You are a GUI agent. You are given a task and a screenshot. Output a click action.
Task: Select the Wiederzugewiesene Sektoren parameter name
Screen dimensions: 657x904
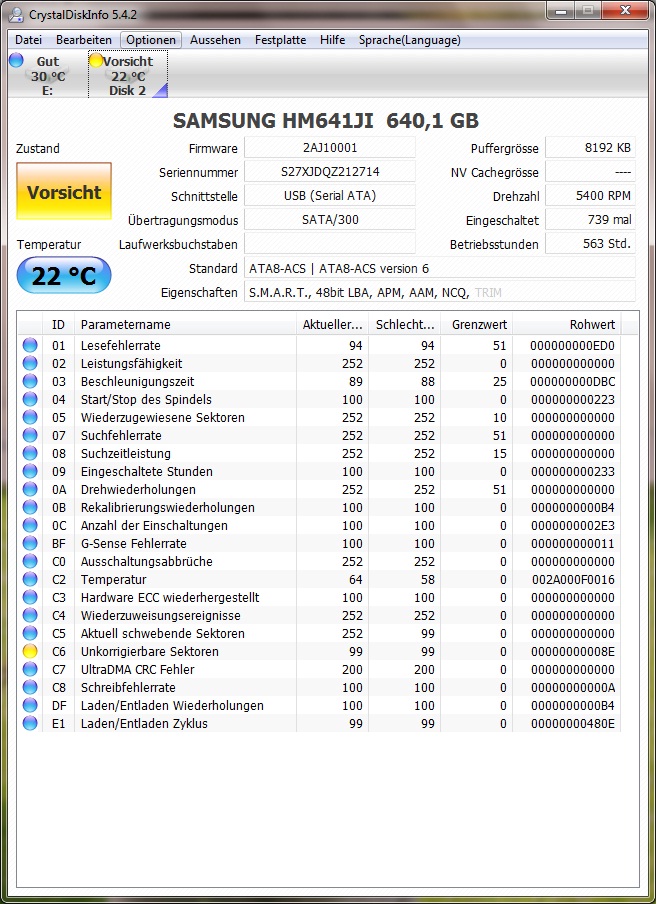163,417
